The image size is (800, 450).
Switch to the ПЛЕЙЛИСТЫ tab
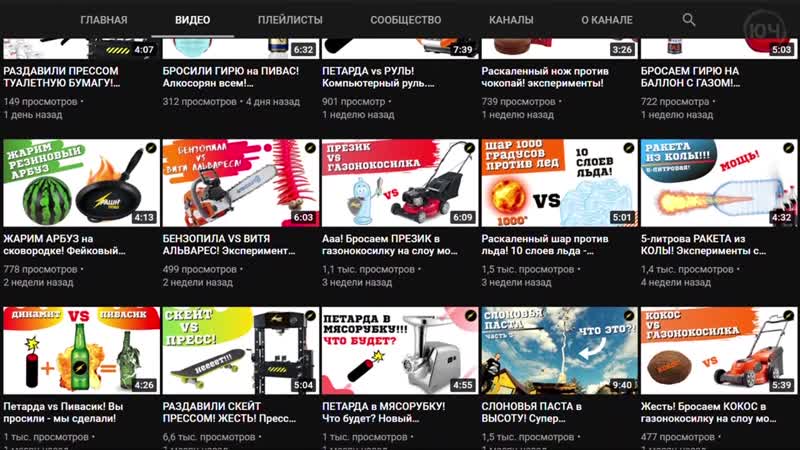tap(290, 20)
